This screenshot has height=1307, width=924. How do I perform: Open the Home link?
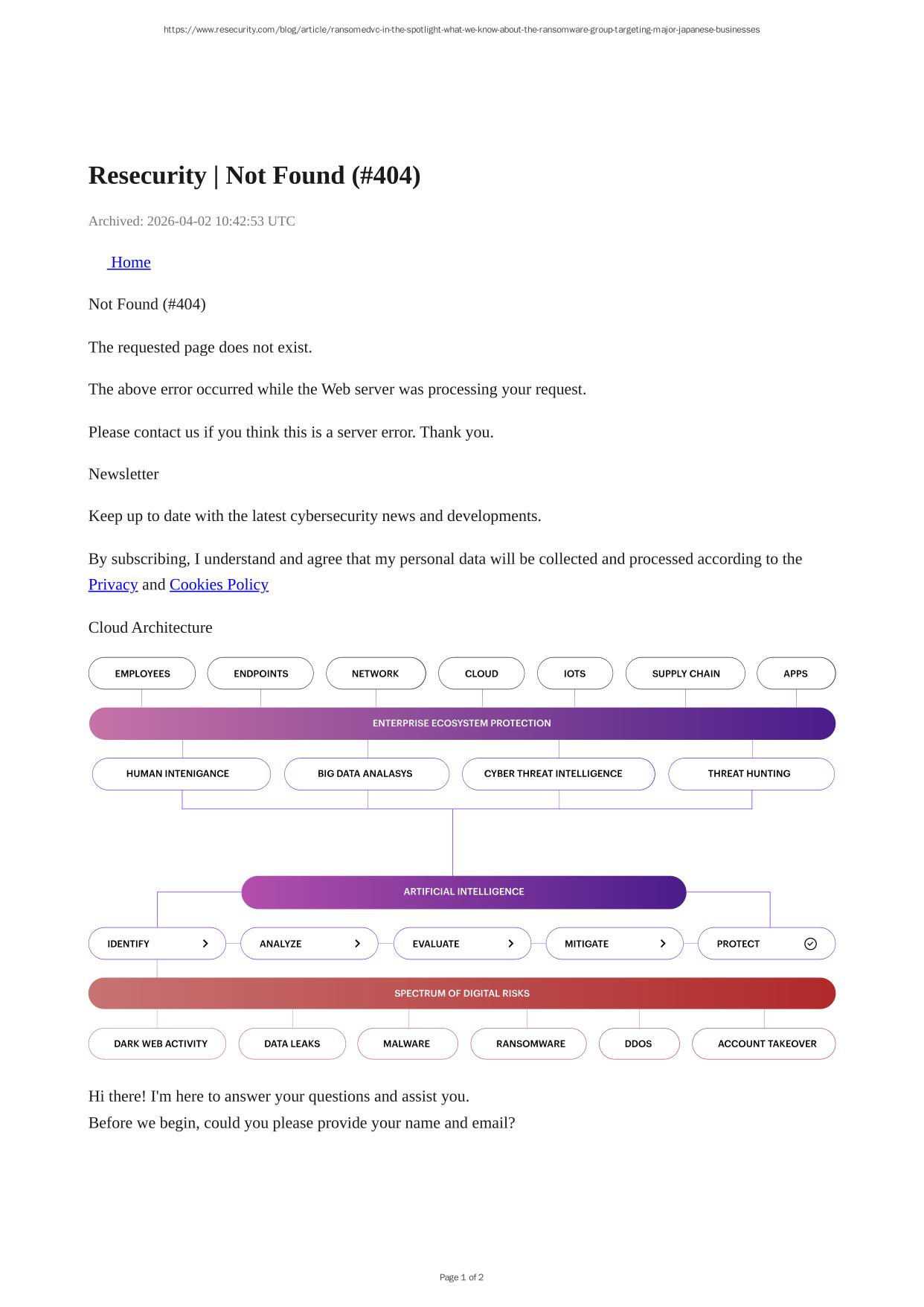click(x=130, y=263)
